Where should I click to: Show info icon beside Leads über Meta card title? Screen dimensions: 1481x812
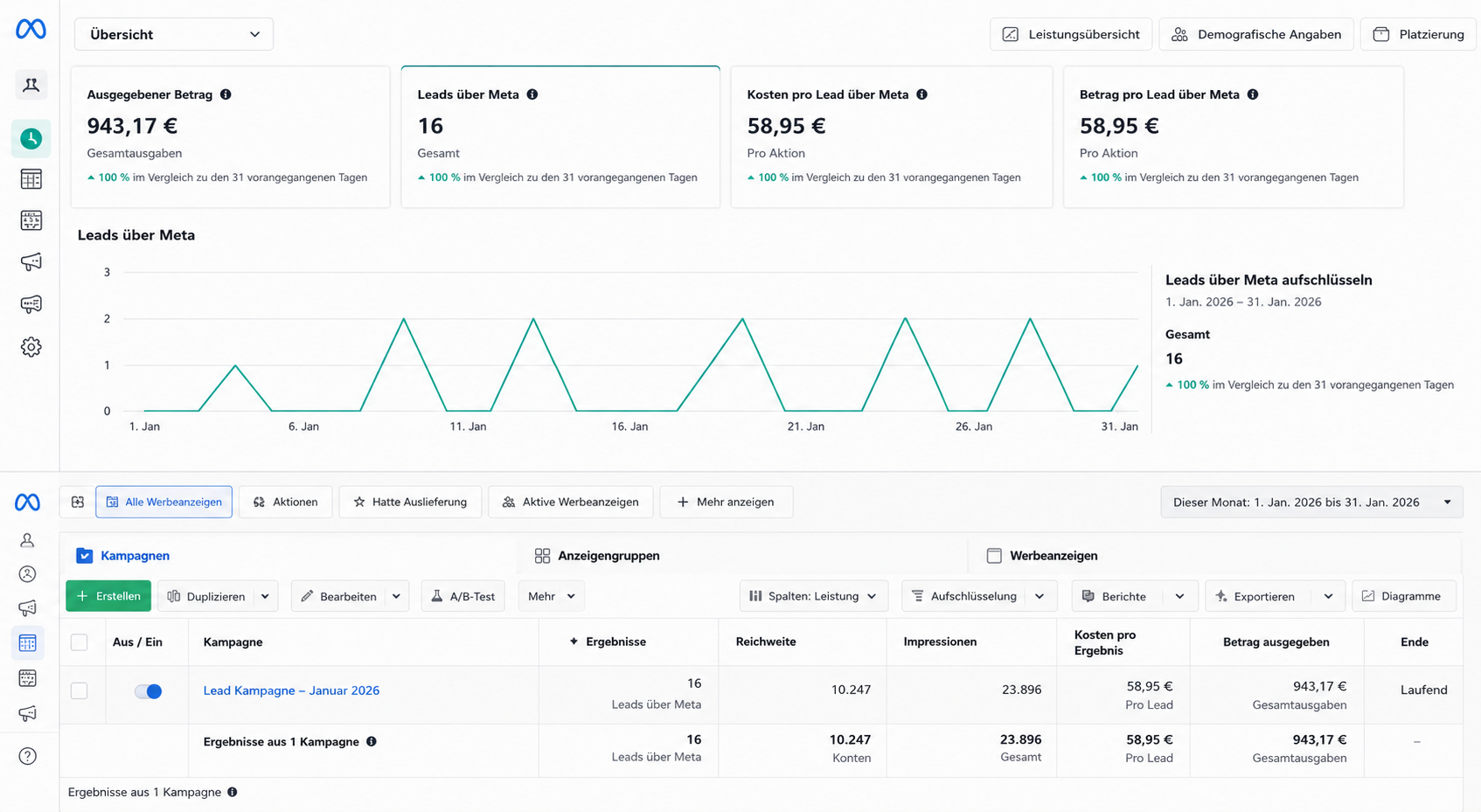click(532, 94)
